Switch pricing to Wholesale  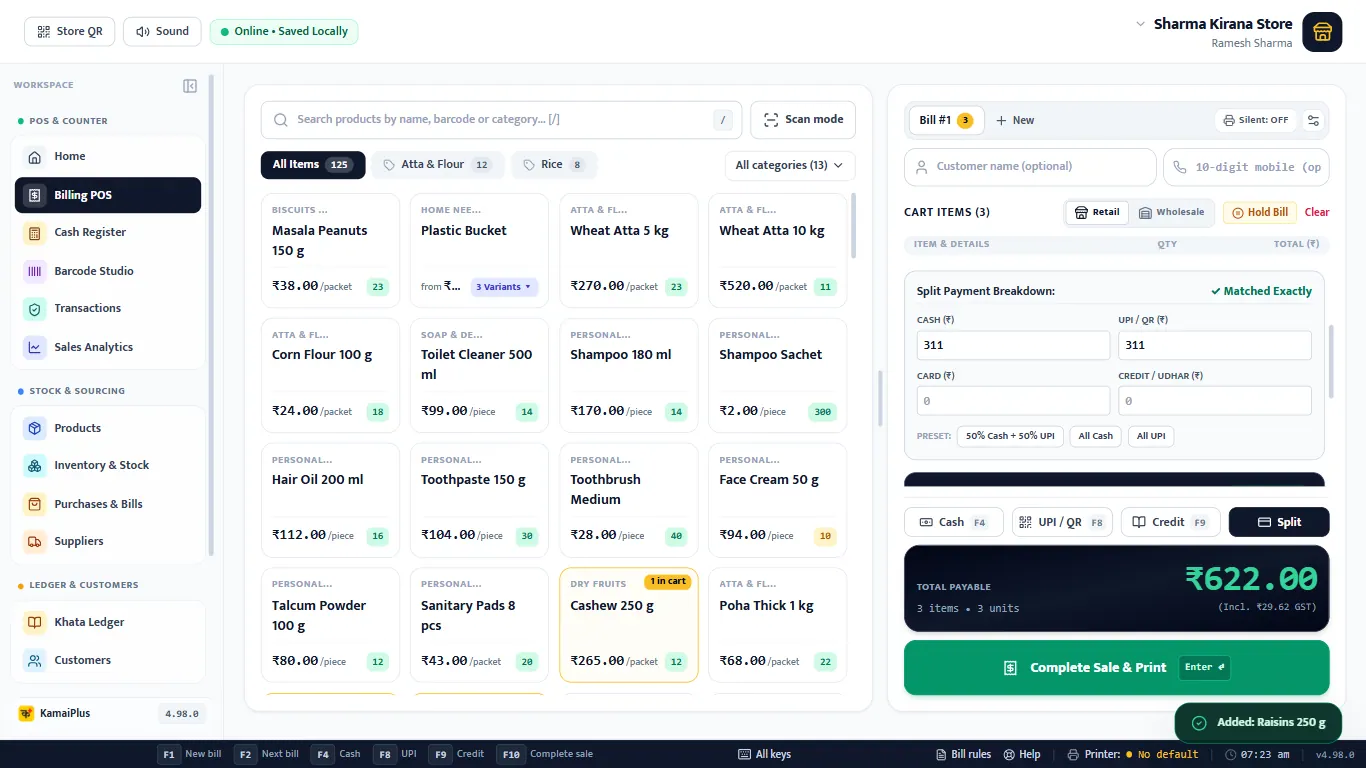point(1172,212)
